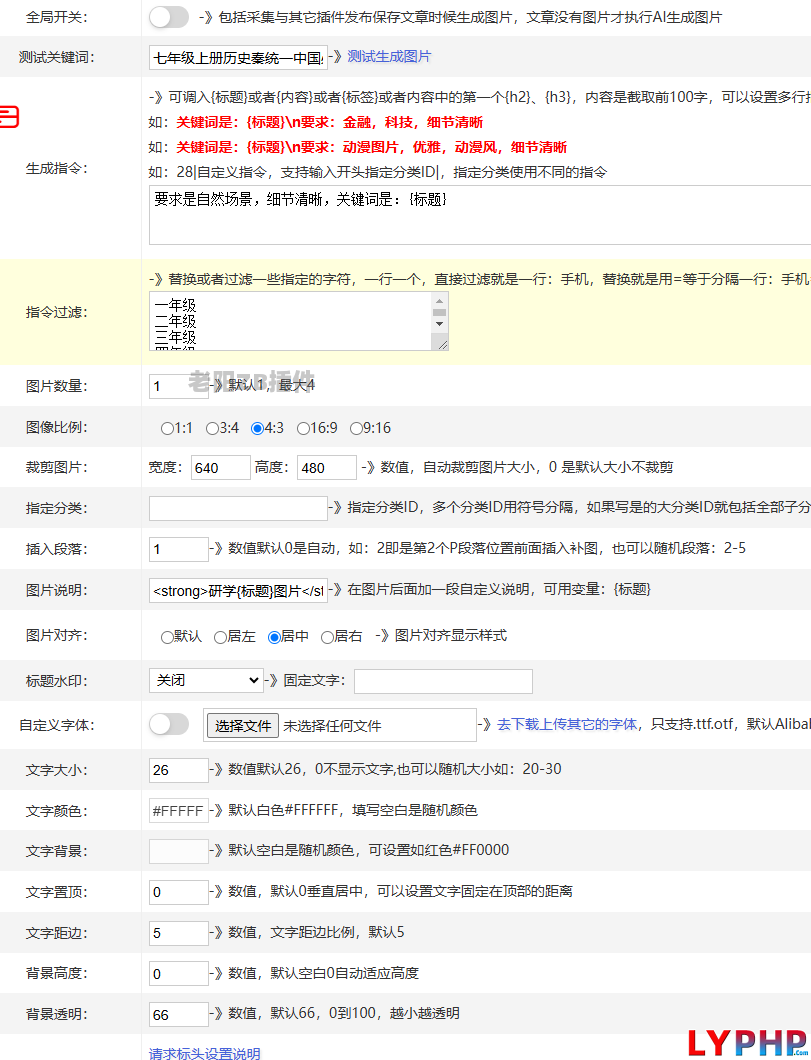
Task: Click the red icon at left edge
Action: (x=9, y=117)
